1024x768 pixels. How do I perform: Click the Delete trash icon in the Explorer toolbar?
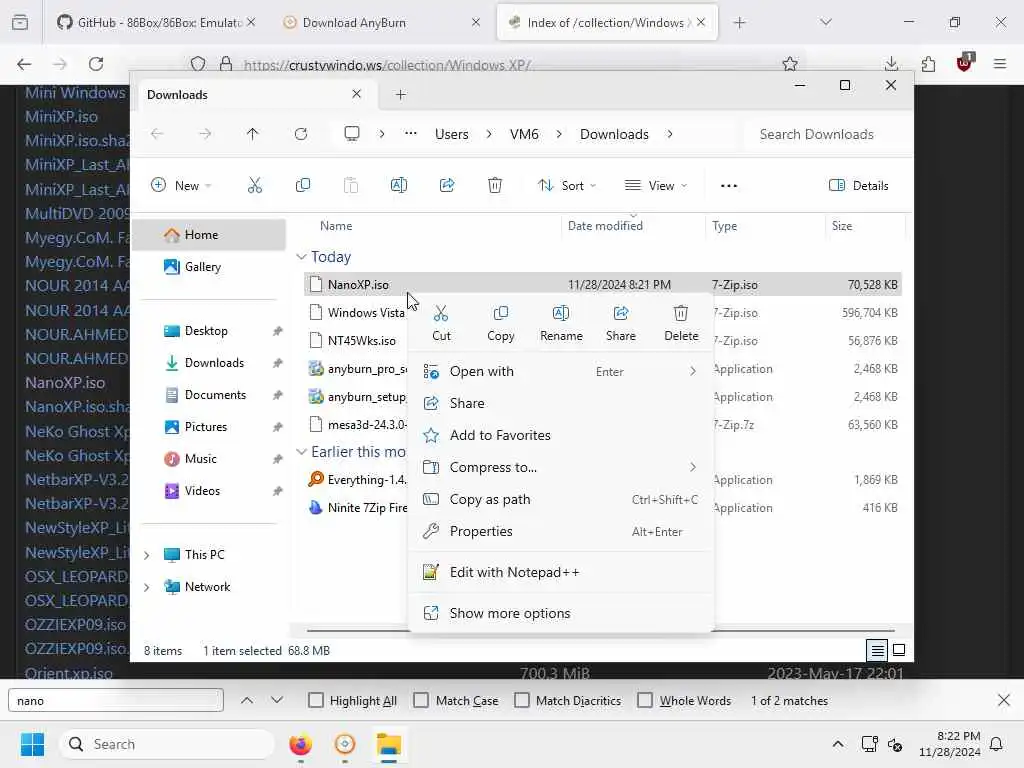tap(495, 185)
